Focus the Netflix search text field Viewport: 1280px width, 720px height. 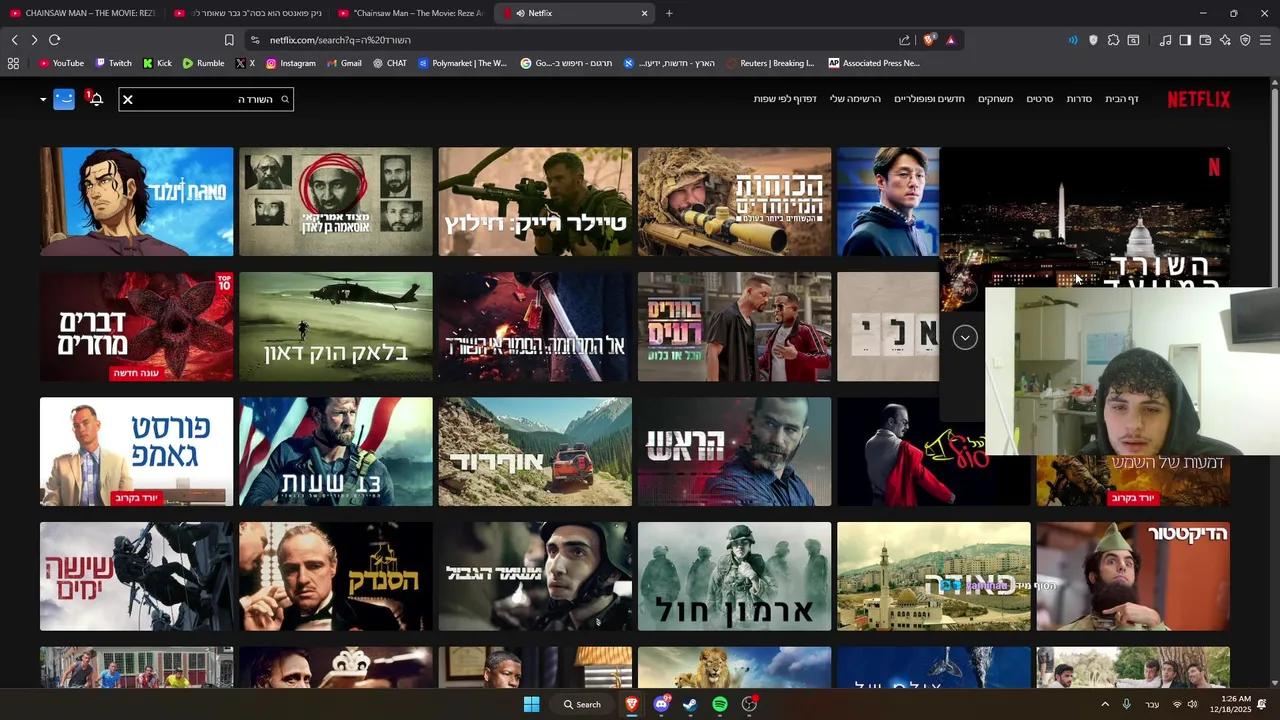click(206, 99)
